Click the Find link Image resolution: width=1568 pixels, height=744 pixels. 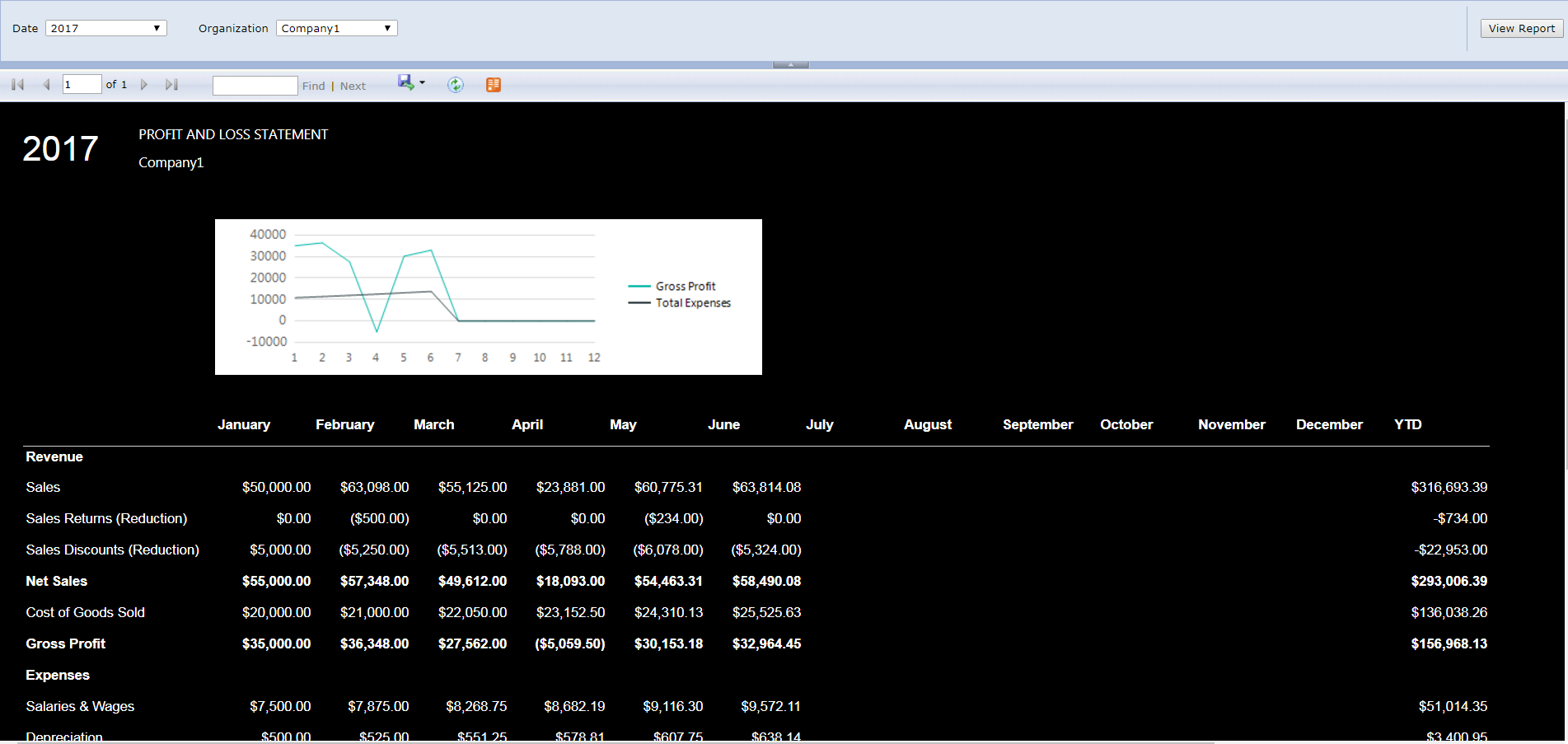[314, 86]
